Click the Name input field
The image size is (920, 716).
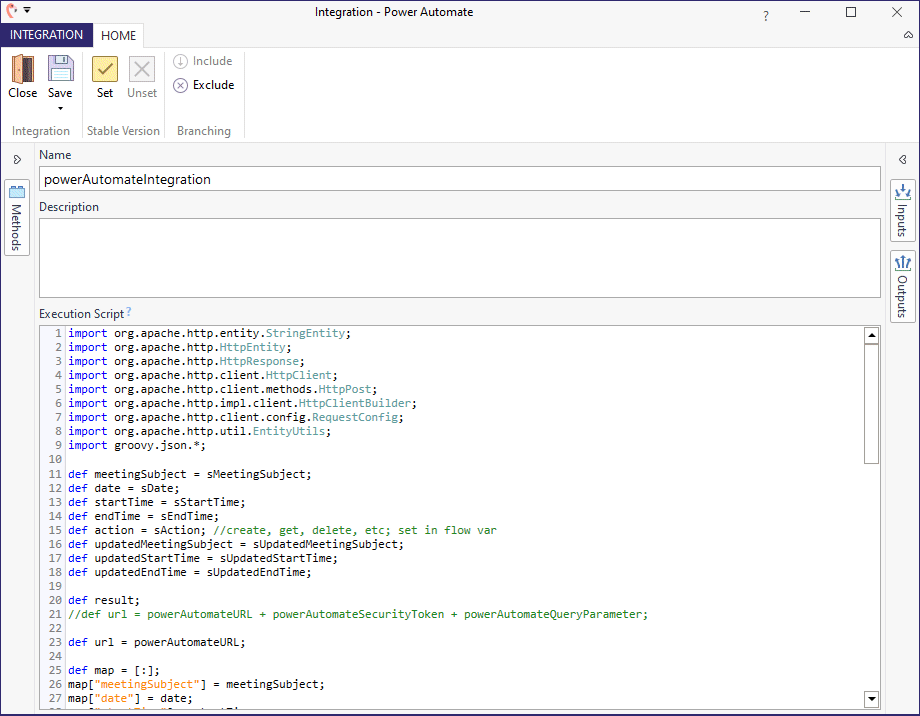pos(459,179)
